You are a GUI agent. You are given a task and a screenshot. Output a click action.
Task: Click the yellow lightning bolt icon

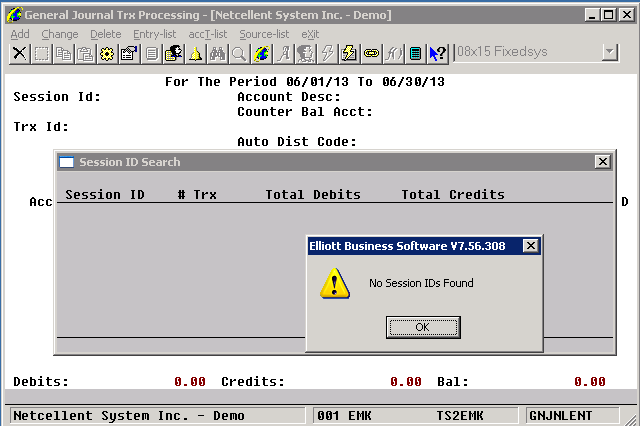(x=350, y=54)
